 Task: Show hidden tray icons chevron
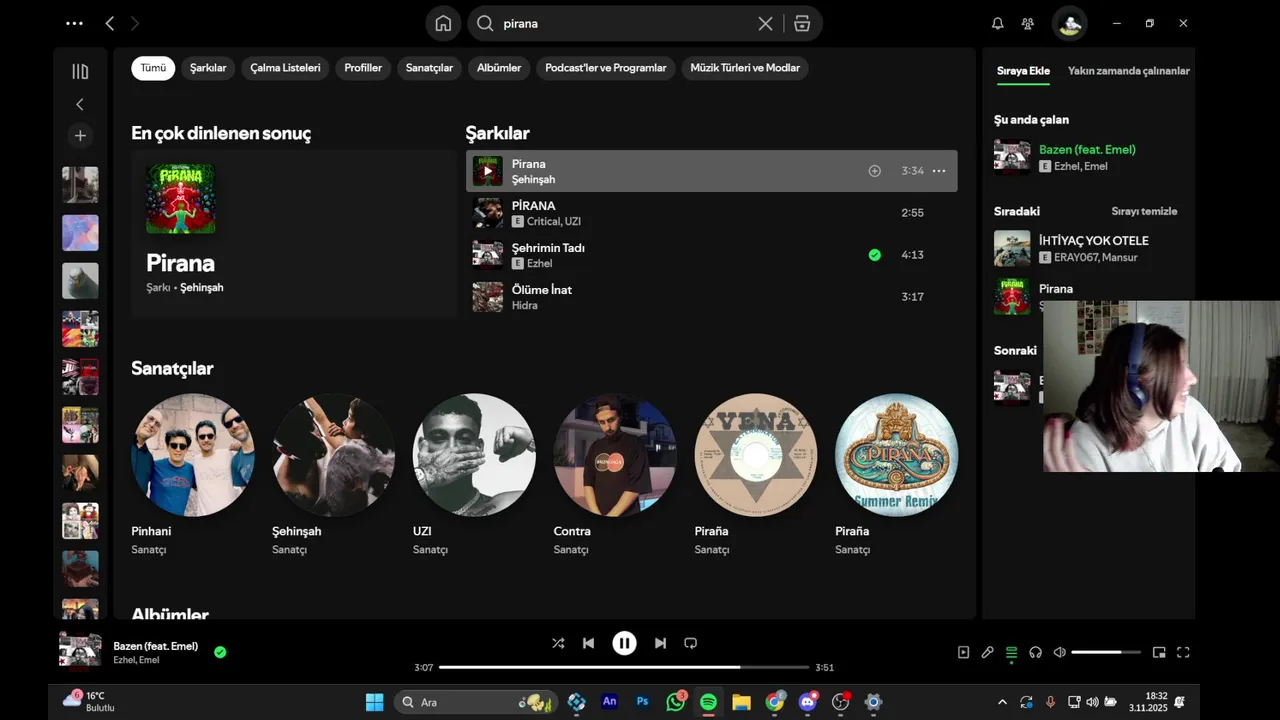1002,702
